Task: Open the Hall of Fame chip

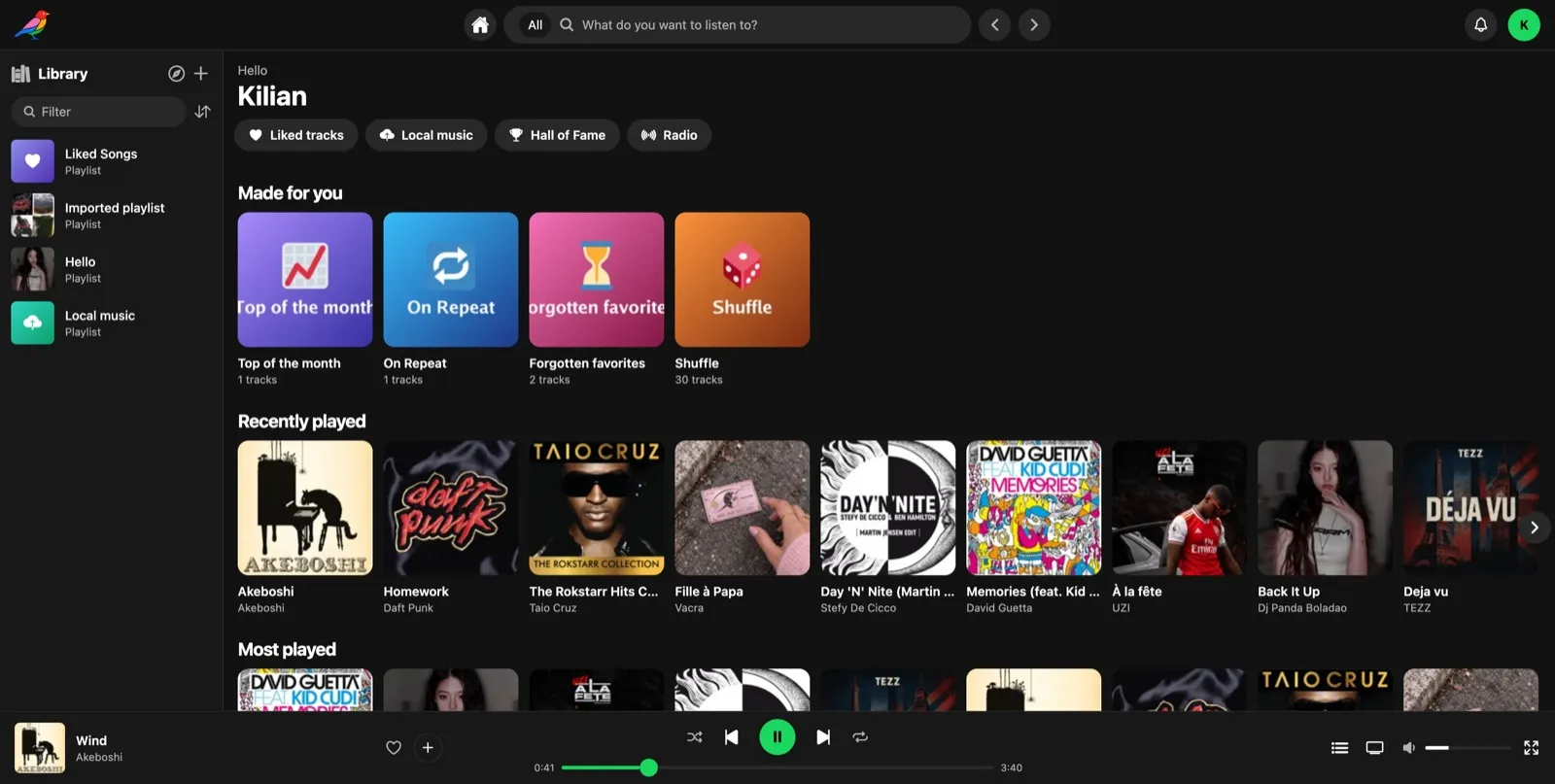Action: tap(557, 135)
